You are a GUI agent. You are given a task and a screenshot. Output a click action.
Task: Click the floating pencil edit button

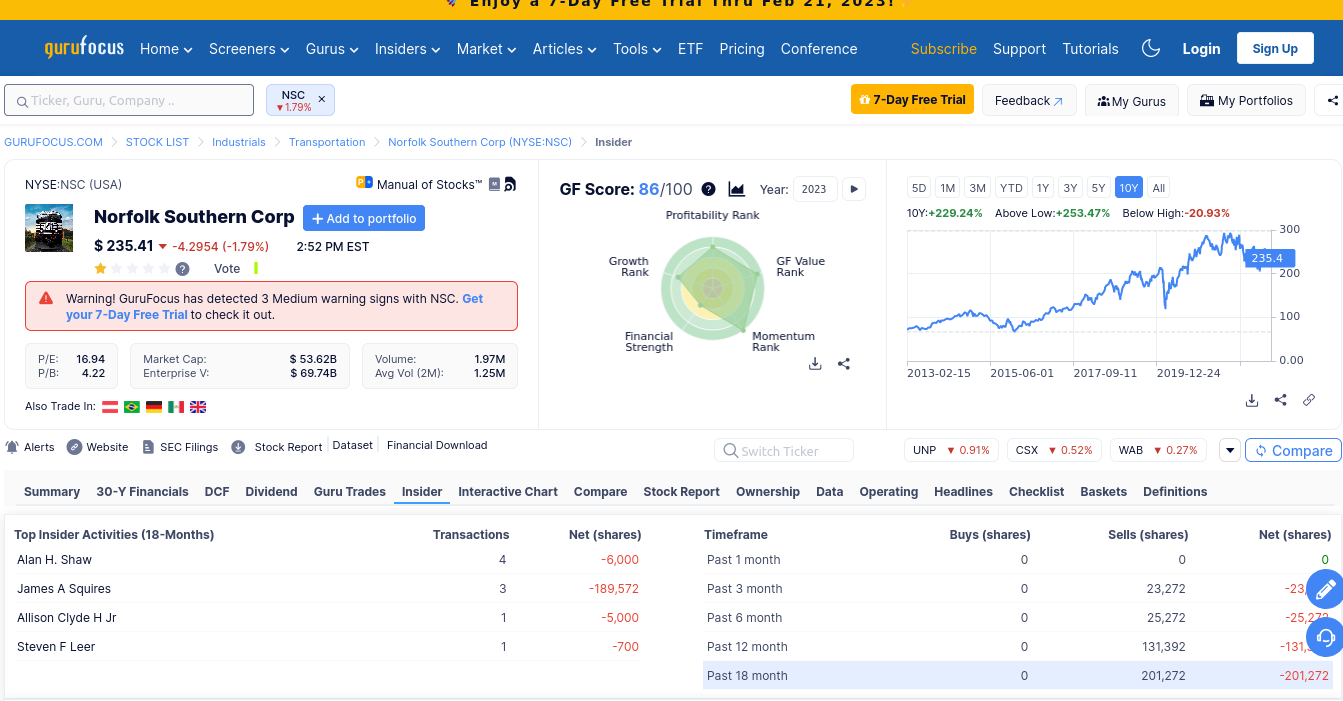click(1325, 589)
